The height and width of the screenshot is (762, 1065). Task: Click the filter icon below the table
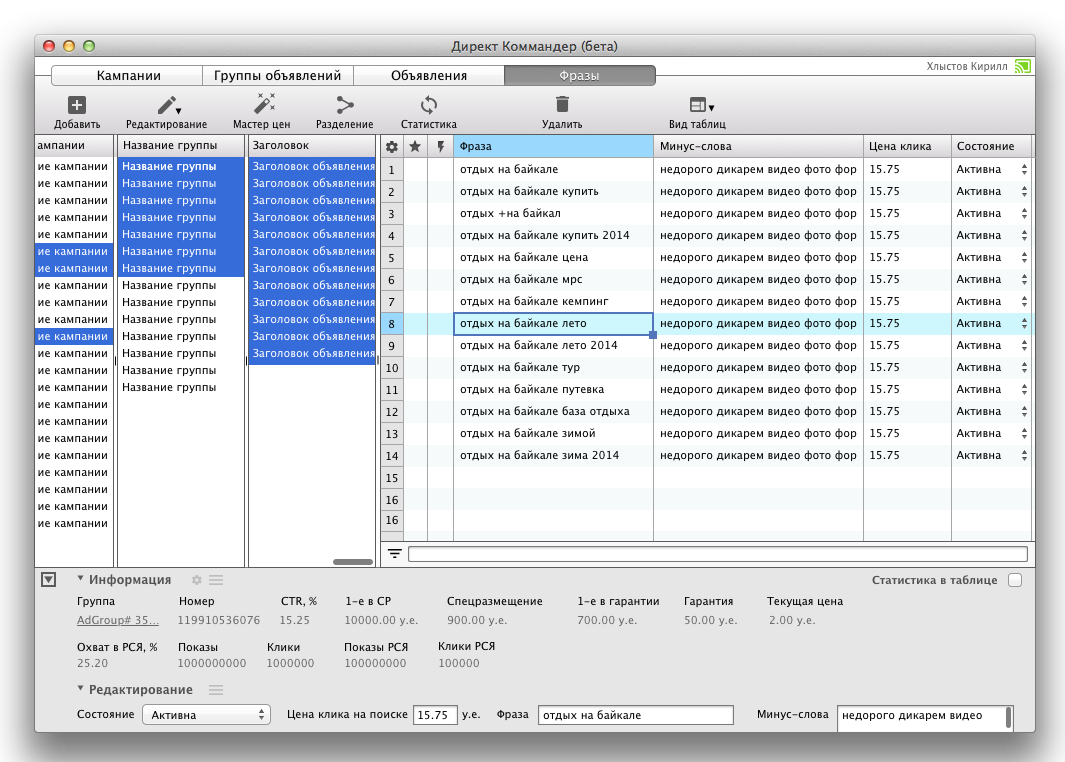coord(395,554)
